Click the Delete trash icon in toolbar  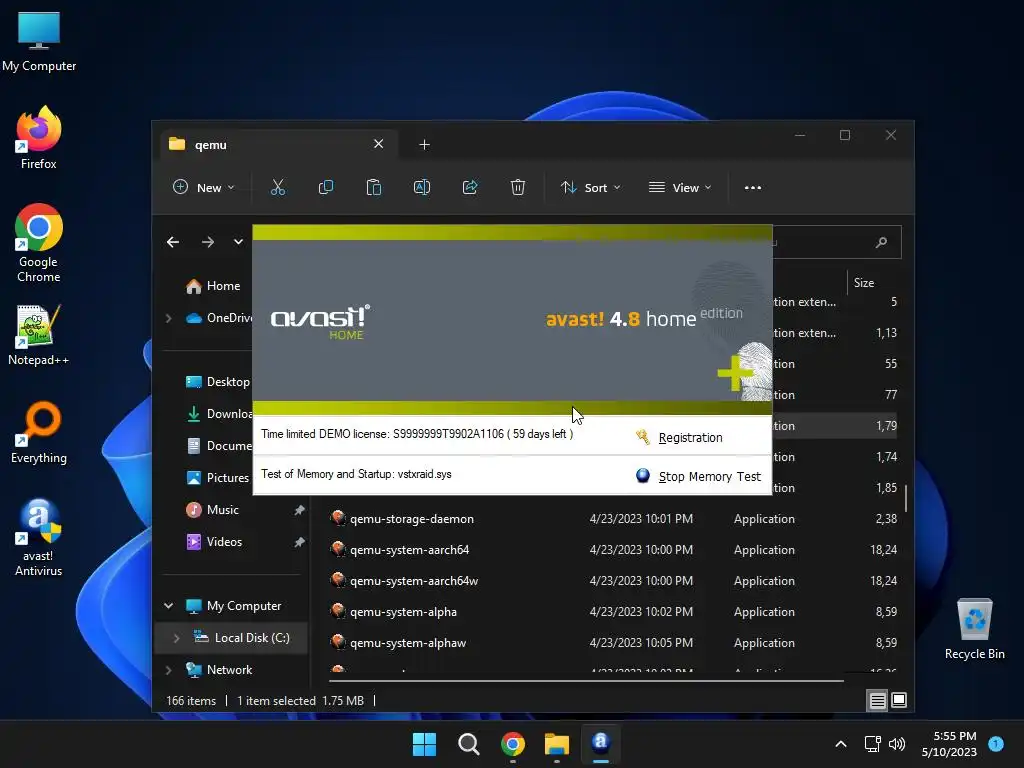coord(518,187)
